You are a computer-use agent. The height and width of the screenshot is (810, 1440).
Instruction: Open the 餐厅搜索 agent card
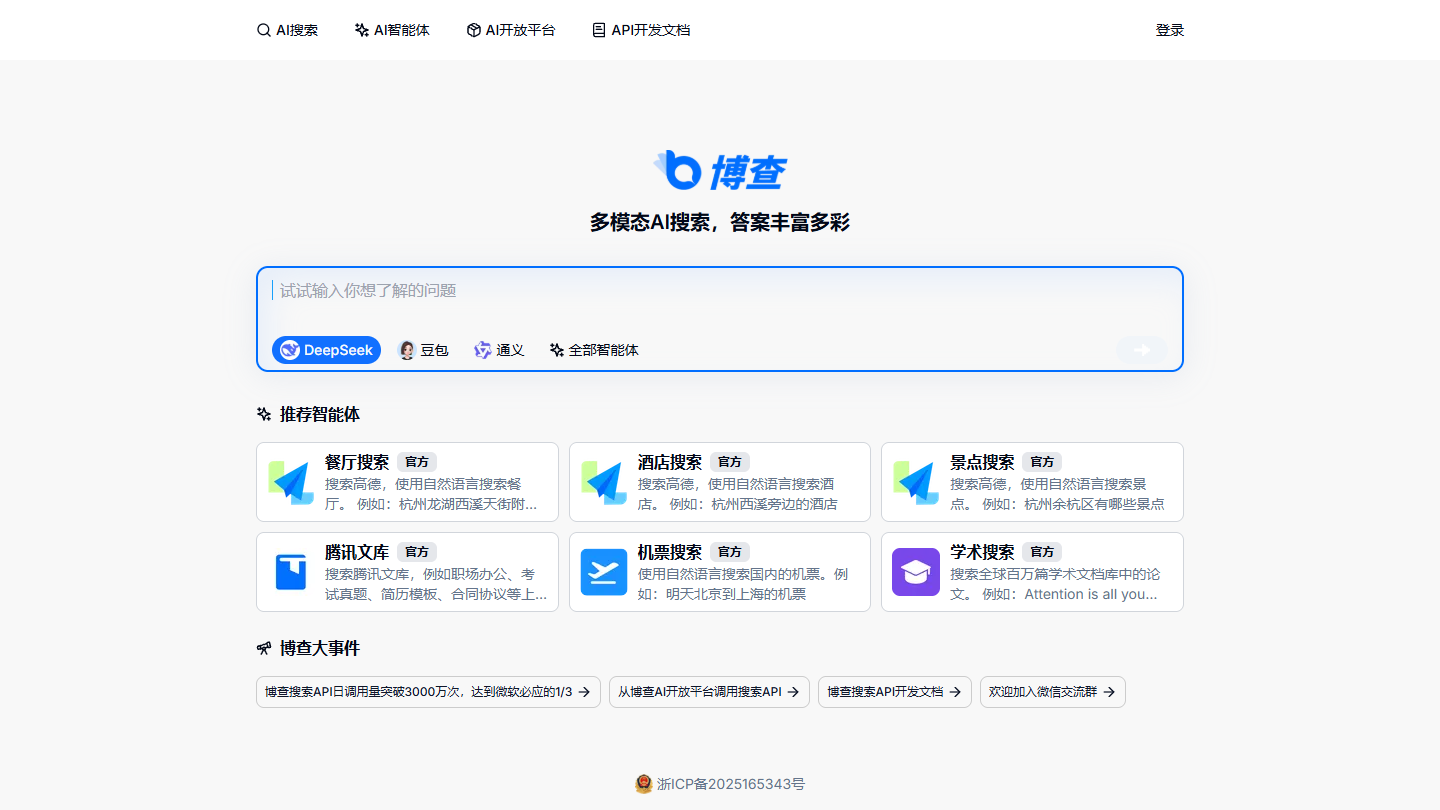[x=407, y=482]
